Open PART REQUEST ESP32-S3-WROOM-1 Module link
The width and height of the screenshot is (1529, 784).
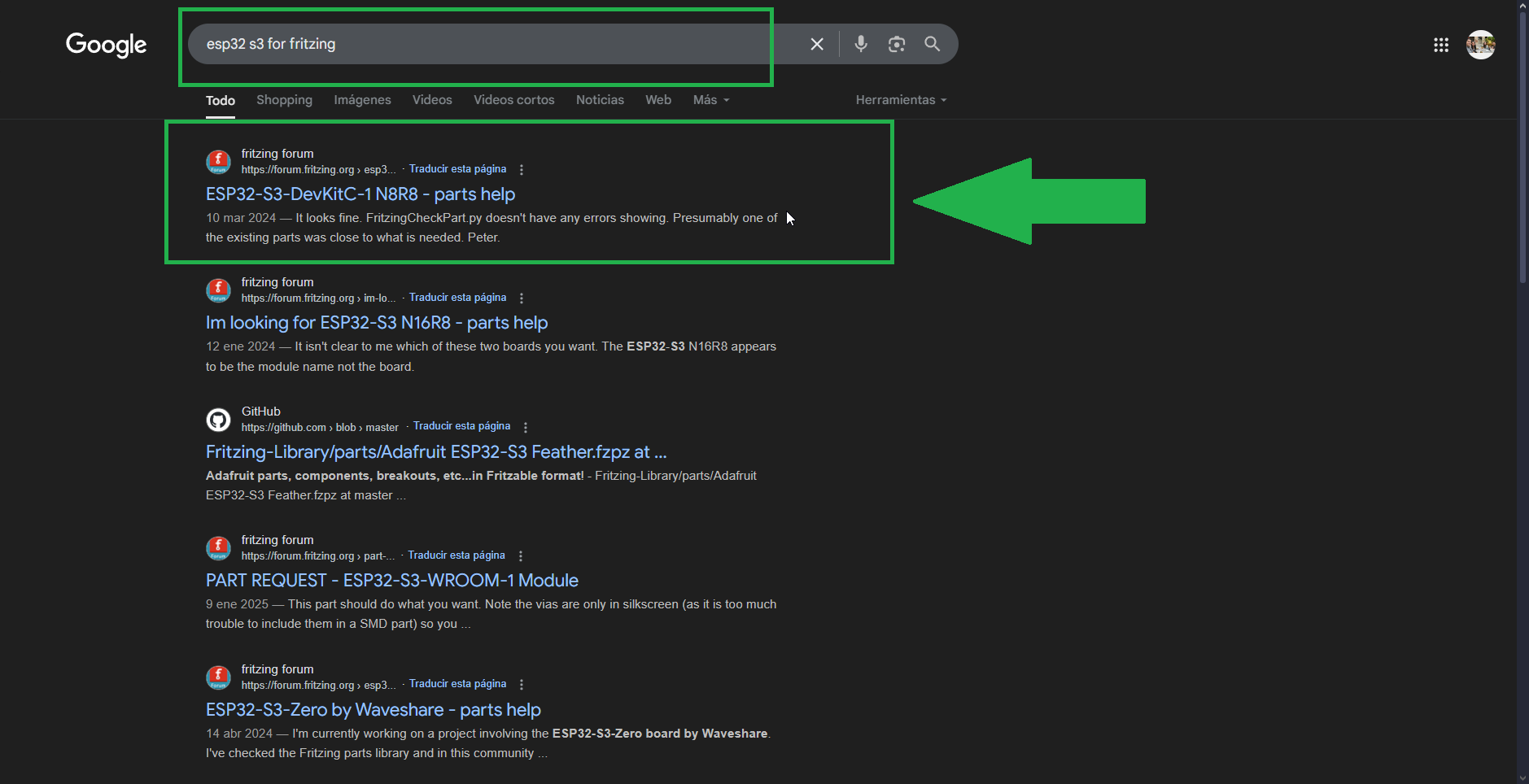click(392, 581)
